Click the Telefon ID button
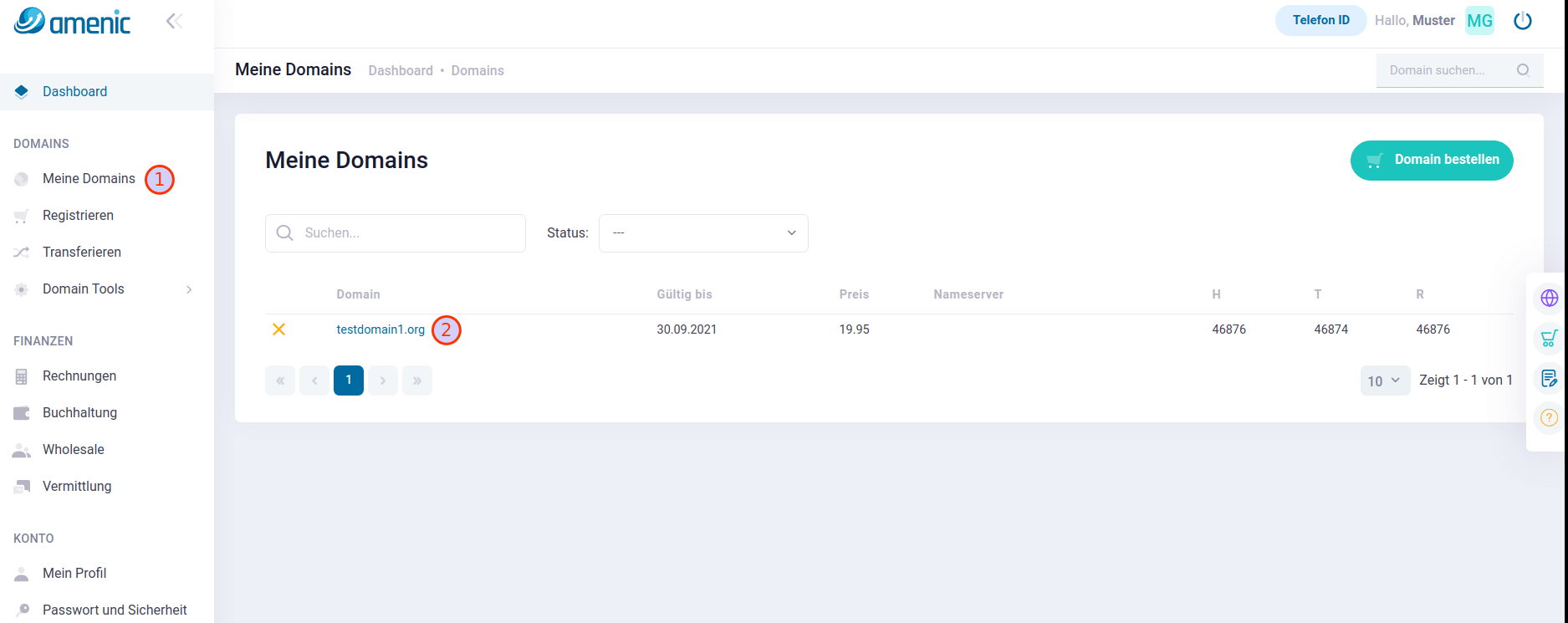Screen dimensions: 1568x623 coord(1320,21)
